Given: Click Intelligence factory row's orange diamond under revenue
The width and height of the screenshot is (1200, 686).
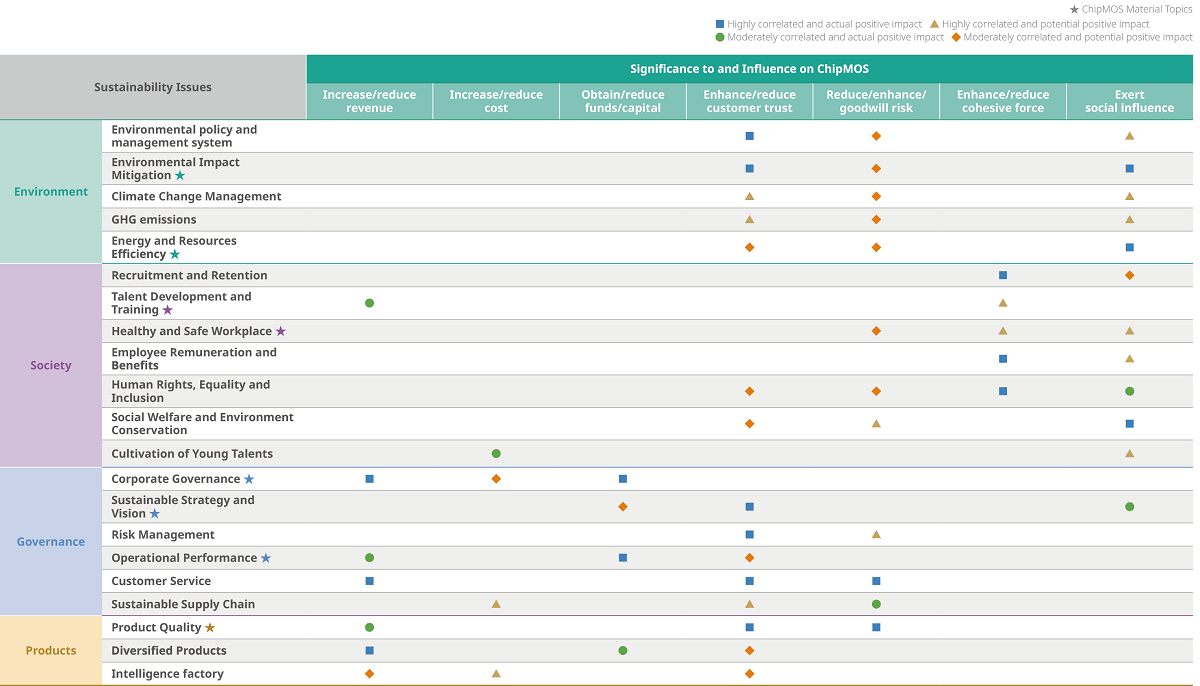Looking at the screenshot, I should tap(370, 674).
